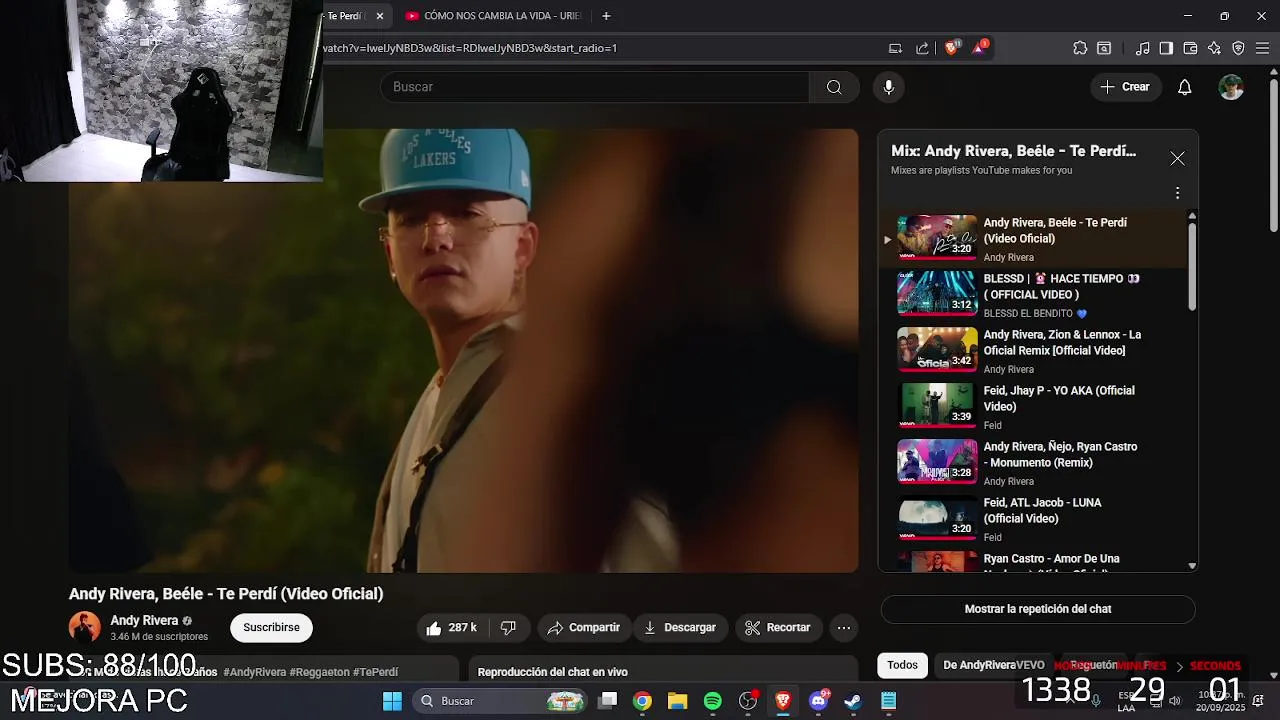1280x720 pixels.
Task: Open Andy Rivera channel avatar
Action: point(85,628)
